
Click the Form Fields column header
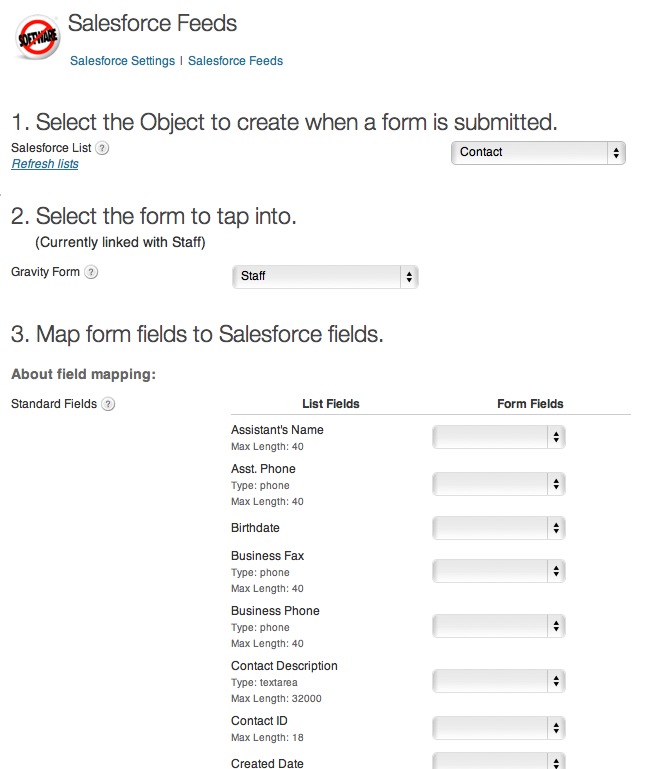[x=530, y=404]
